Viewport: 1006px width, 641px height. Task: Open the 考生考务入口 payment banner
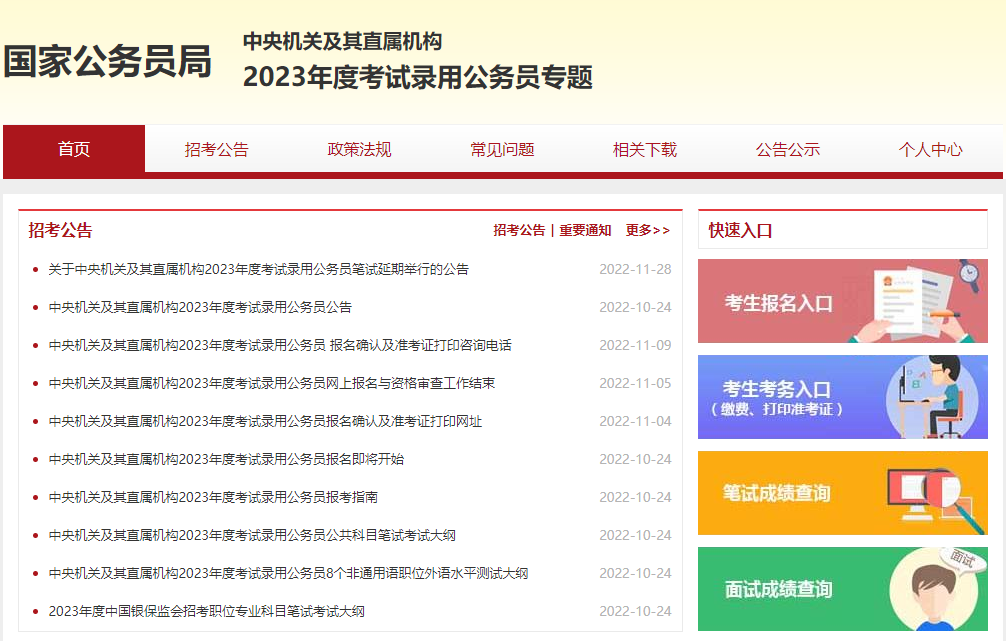pos(842,397)
